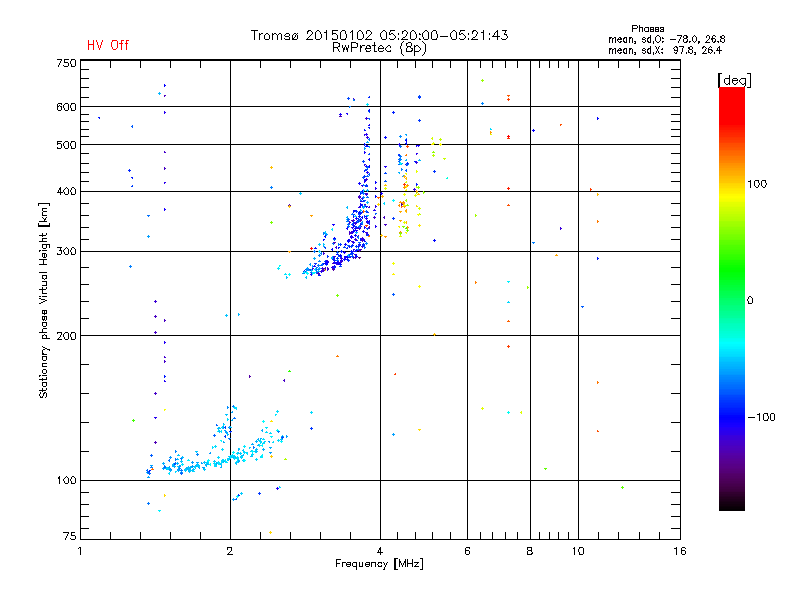Click the x-axis tick label '1'

tap(80, 551)
